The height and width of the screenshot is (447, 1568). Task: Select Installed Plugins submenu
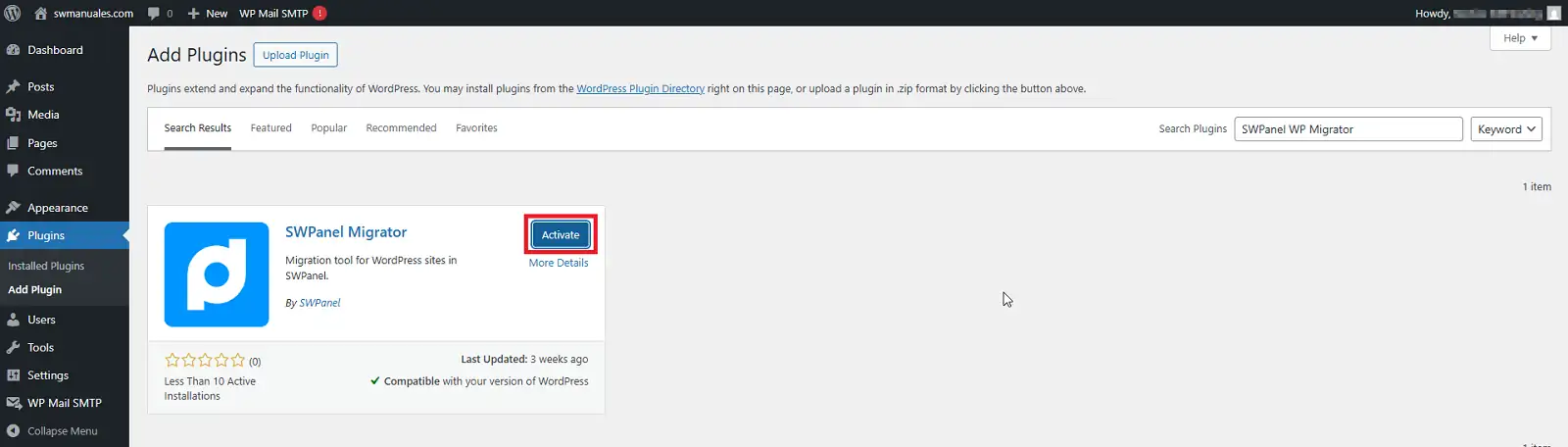coord(46,266)
